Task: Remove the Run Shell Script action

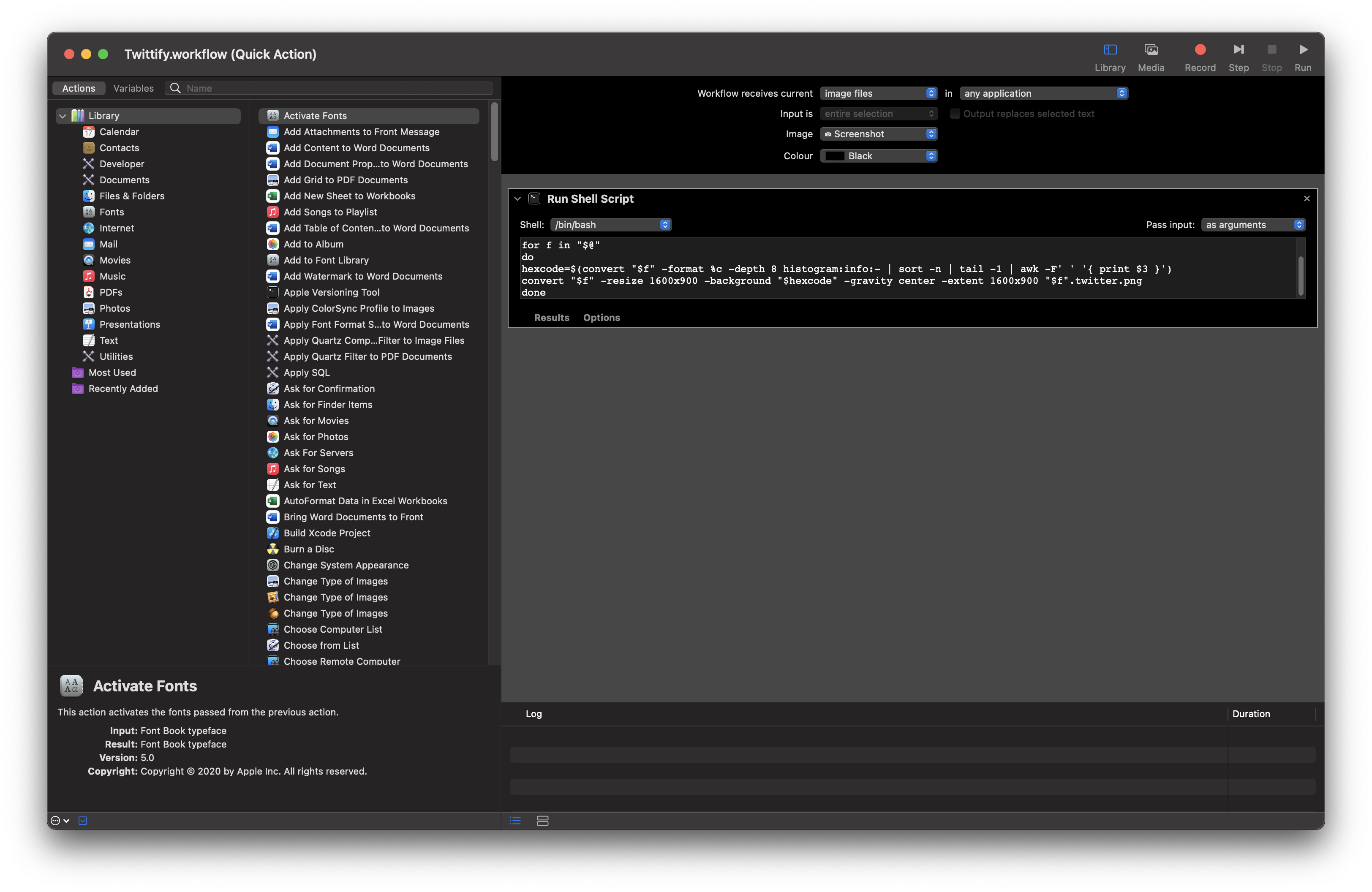Action: pos(1306,199)
